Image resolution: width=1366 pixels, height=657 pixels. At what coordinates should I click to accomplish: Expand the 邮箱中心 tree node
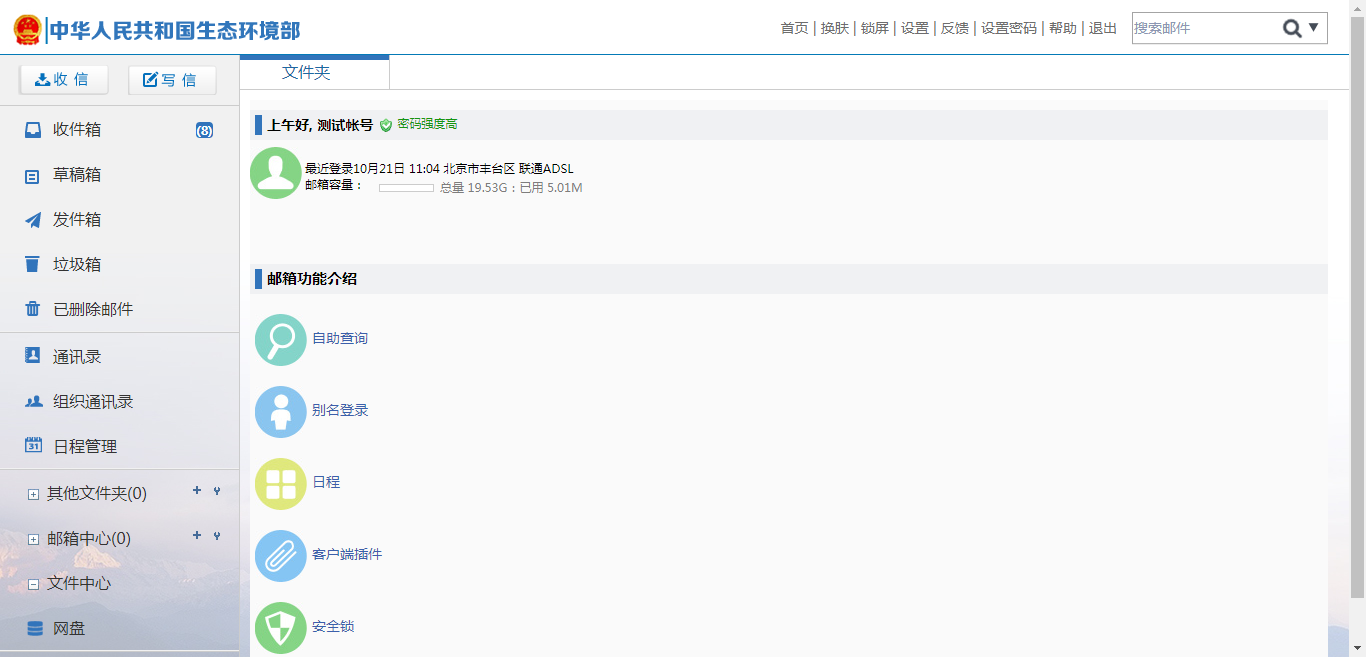[33, 539]
